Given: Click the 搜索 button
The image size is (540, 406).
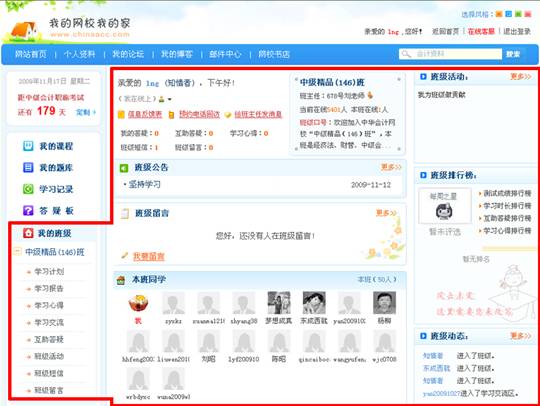Looking at the screenshot, I should click(x=513, y=54).
